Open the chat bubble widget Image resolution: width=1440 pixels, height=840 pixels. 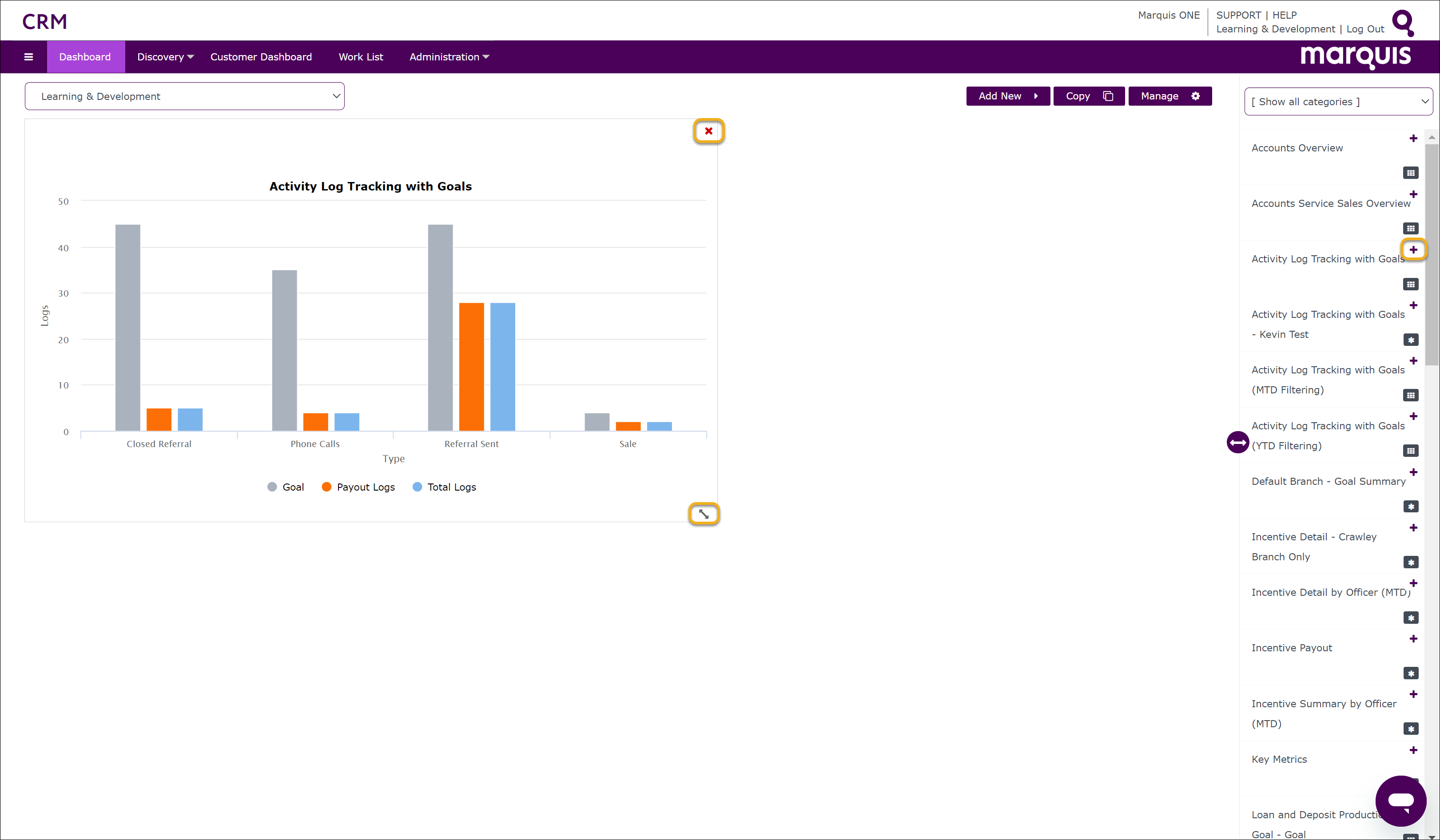click(1400, 800)
